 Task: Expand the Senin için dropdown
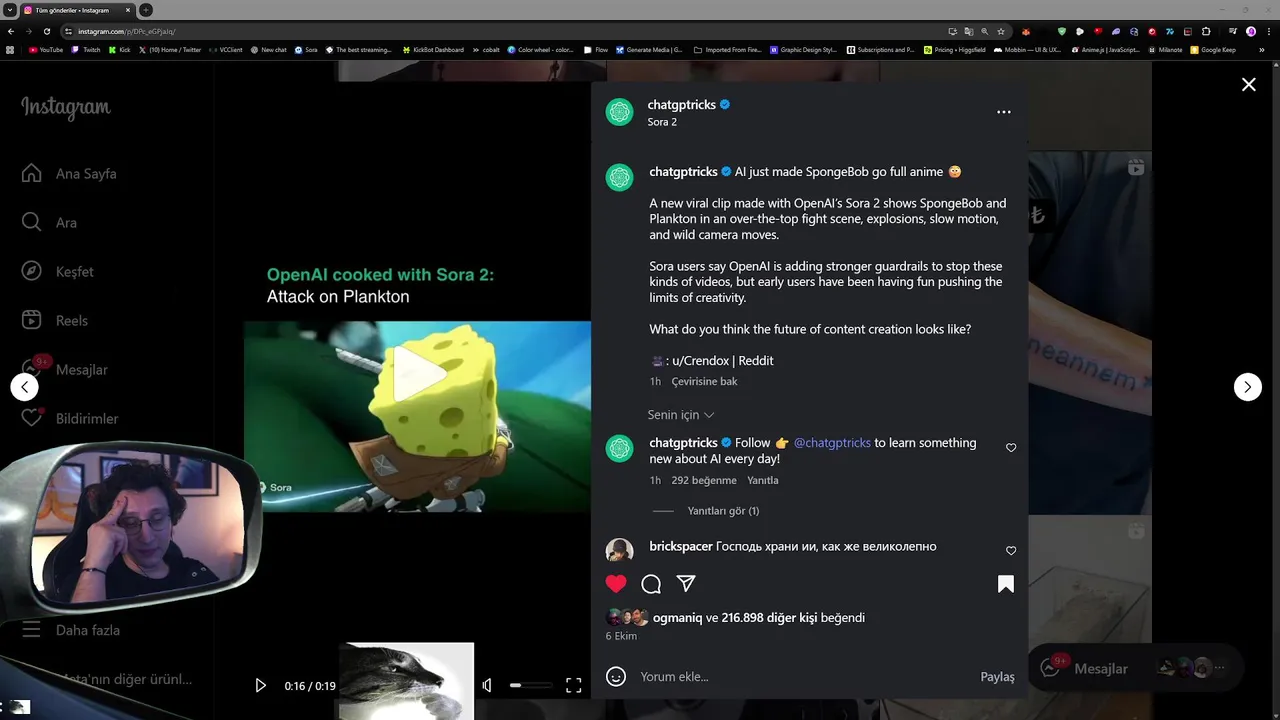681,415
